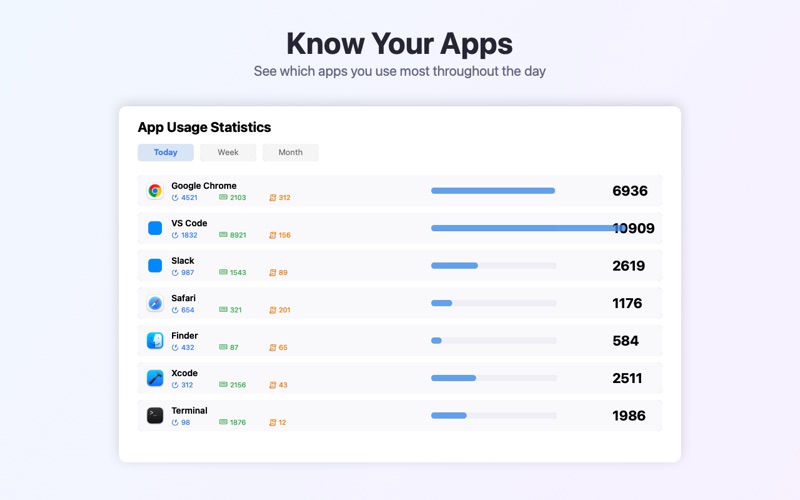This screenshot has width=800, height=500.
Task: Click the clock icon in Finder row
Action: click(175, 347)
